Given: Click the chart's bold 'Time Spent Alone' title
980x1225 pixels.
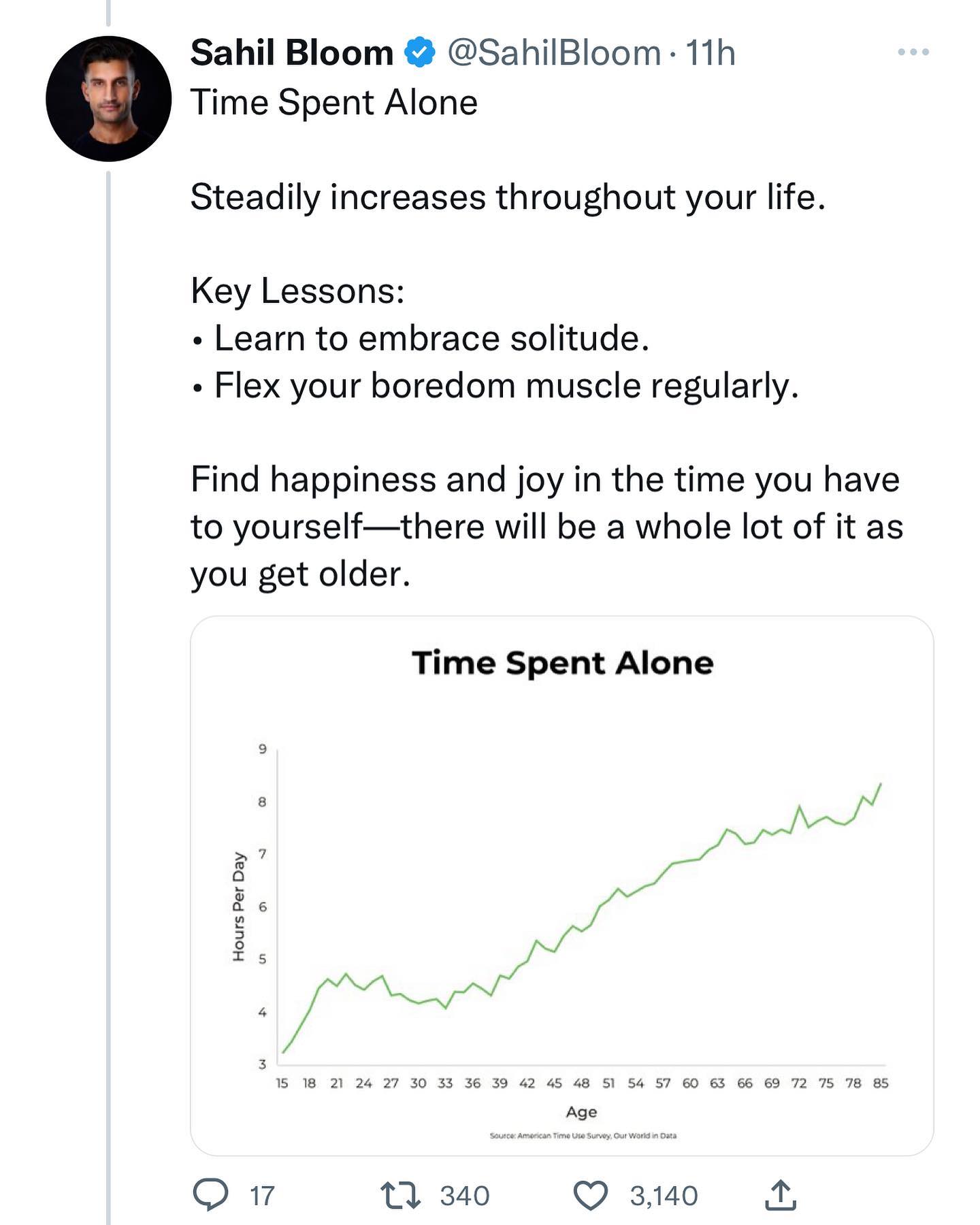Looking at the screenshot, I should [562, 663].
